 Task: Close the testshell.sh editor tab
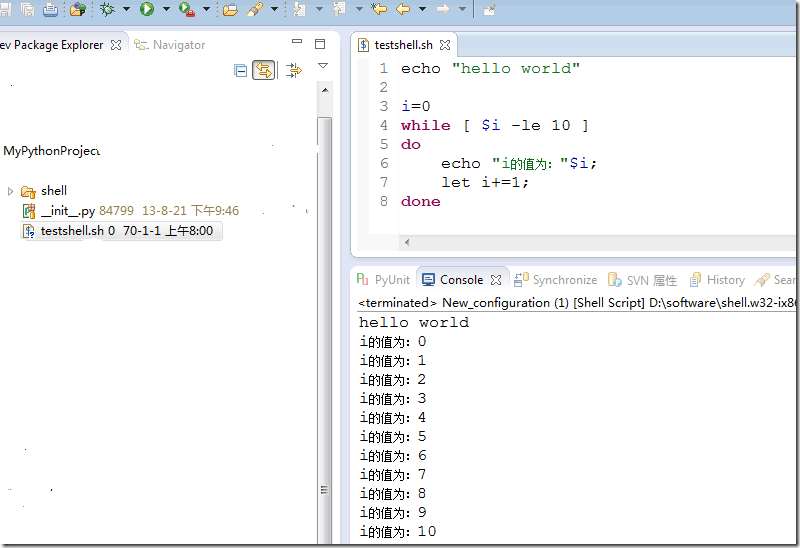point(445,45)
